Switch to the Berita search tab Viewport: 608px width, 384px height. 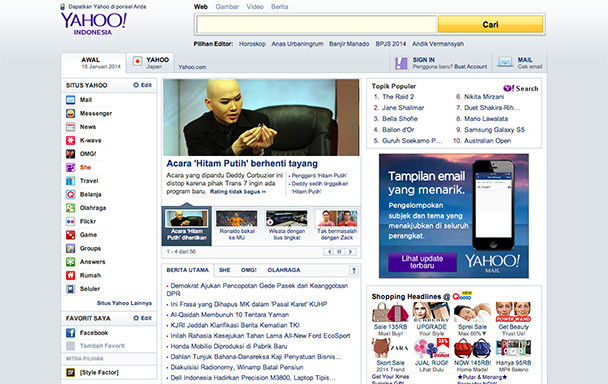[280, 7]
